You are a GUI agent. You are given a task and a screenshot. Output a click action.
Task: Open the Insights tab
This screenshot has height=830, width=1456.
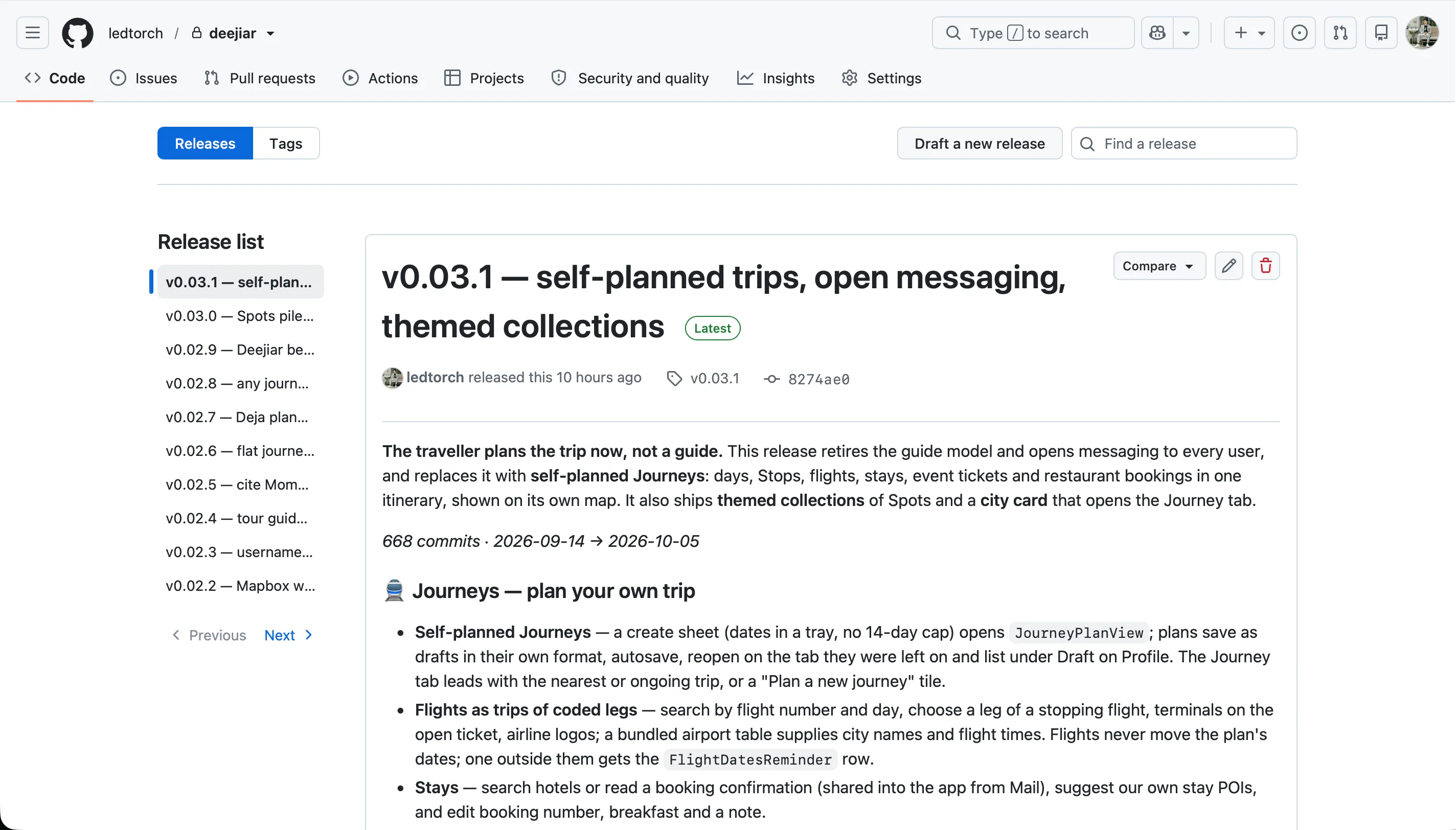click(776, 78)
